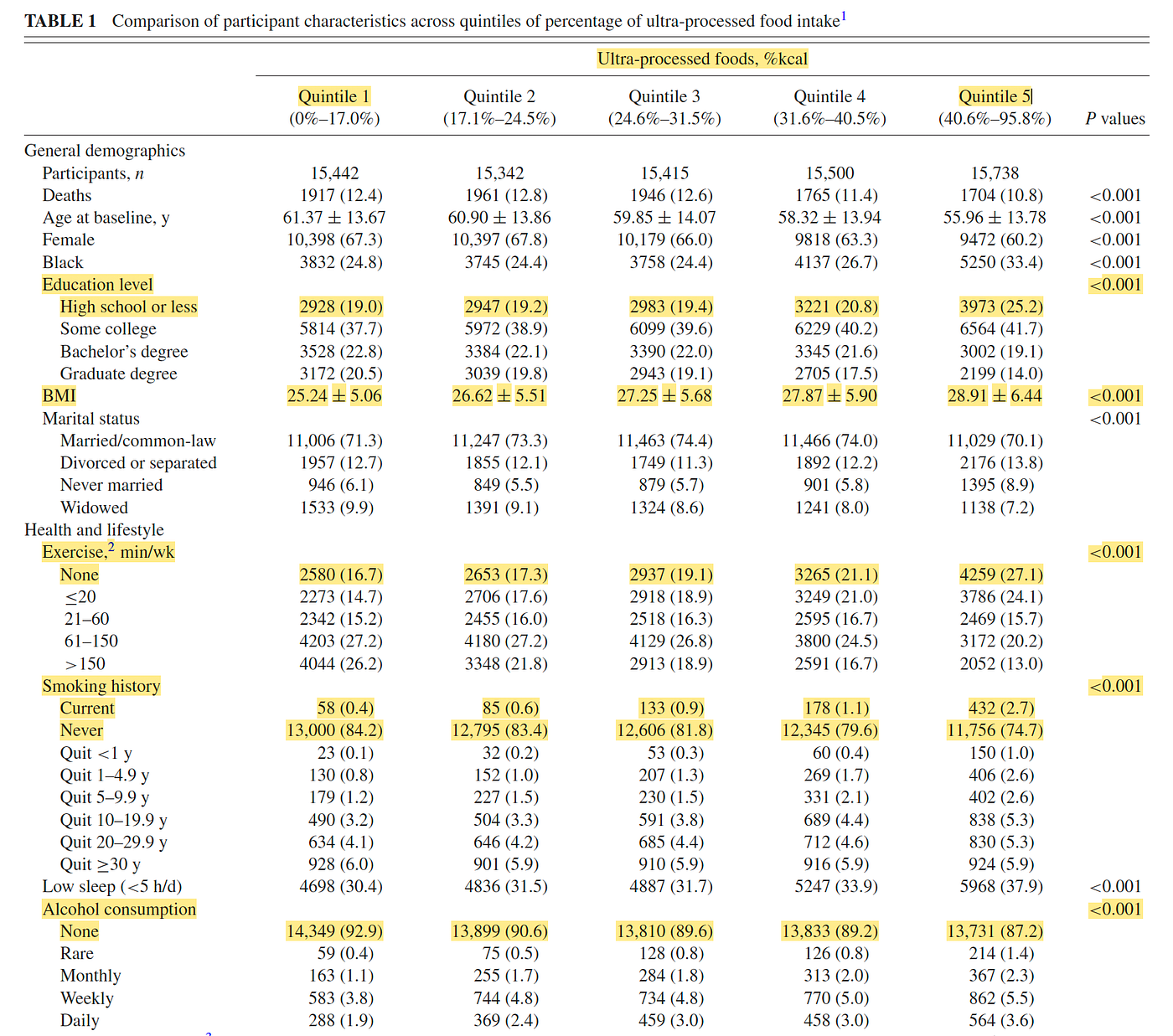This screenshot has width=1173, height=1036.
Task: Select highlighted value '13,000 (84.2)'
Action: coord(334,730)
